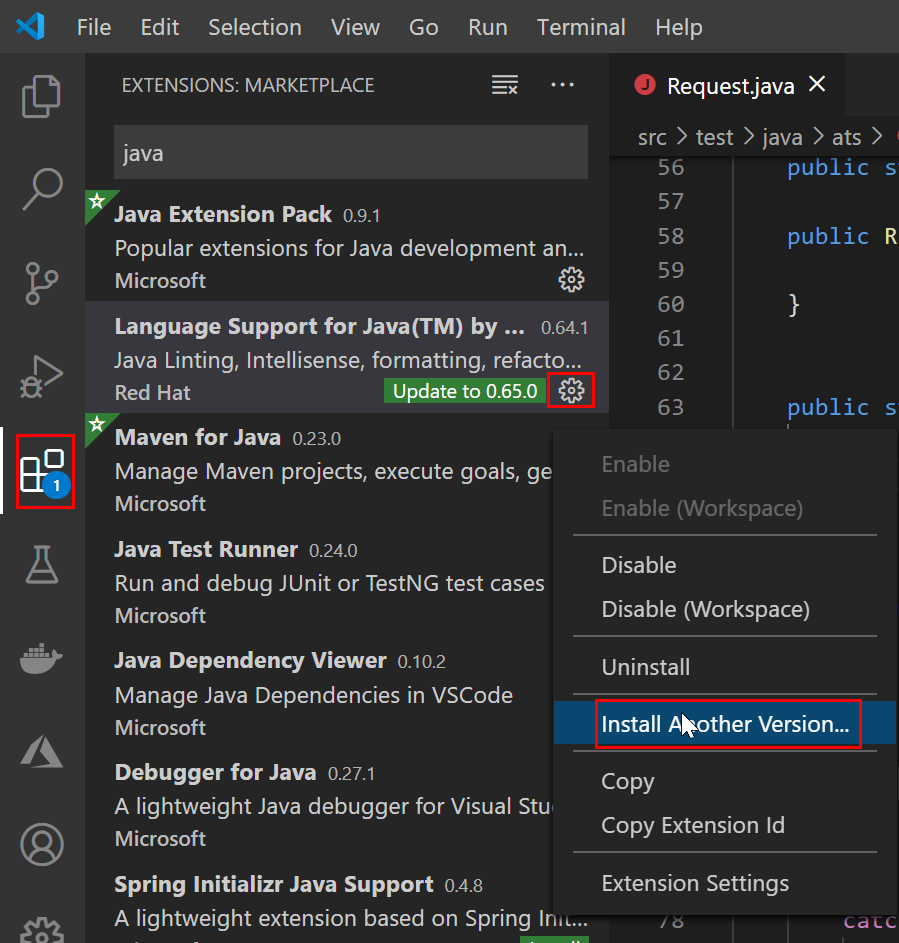The width and height of the screenshot is (899, 943).
Task: Open the Run menu
Action: (x=488, y=27)
